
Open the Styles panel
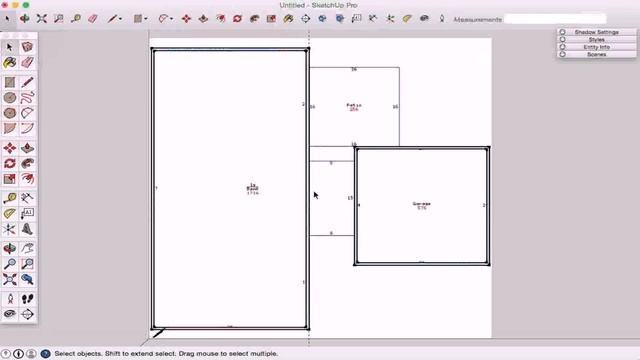[x=596, y=40]
